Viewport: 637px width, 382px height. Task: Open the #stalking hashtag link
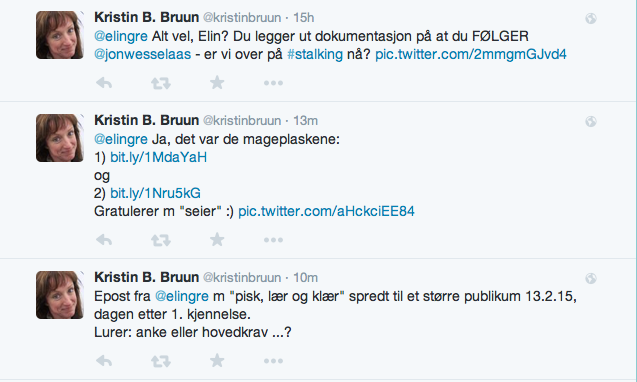tap(315, 54)
